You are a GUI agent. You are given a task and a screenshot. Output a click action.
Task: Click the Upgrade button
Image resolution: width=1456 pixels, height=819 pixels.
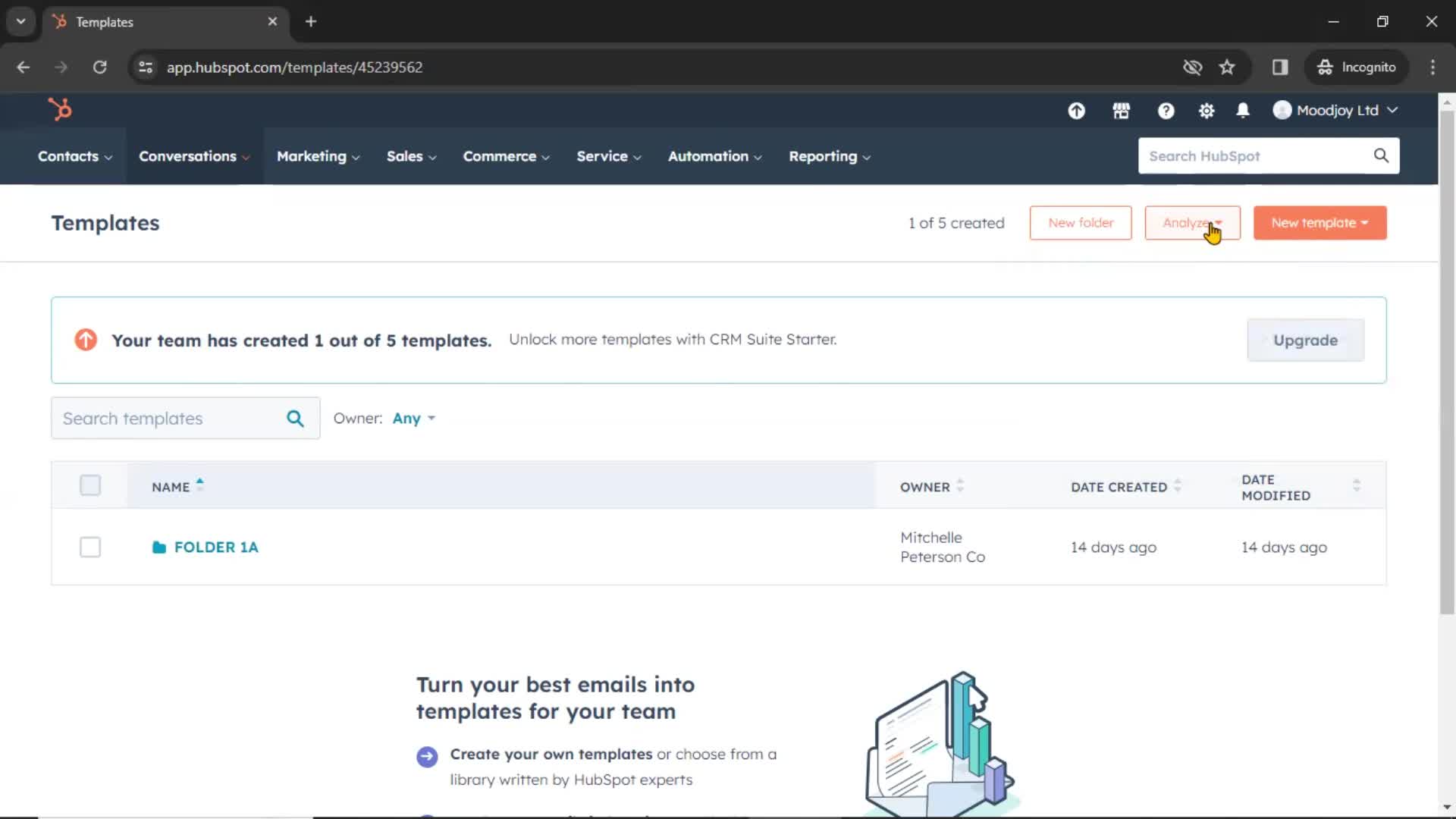(x=1305, y=340)
